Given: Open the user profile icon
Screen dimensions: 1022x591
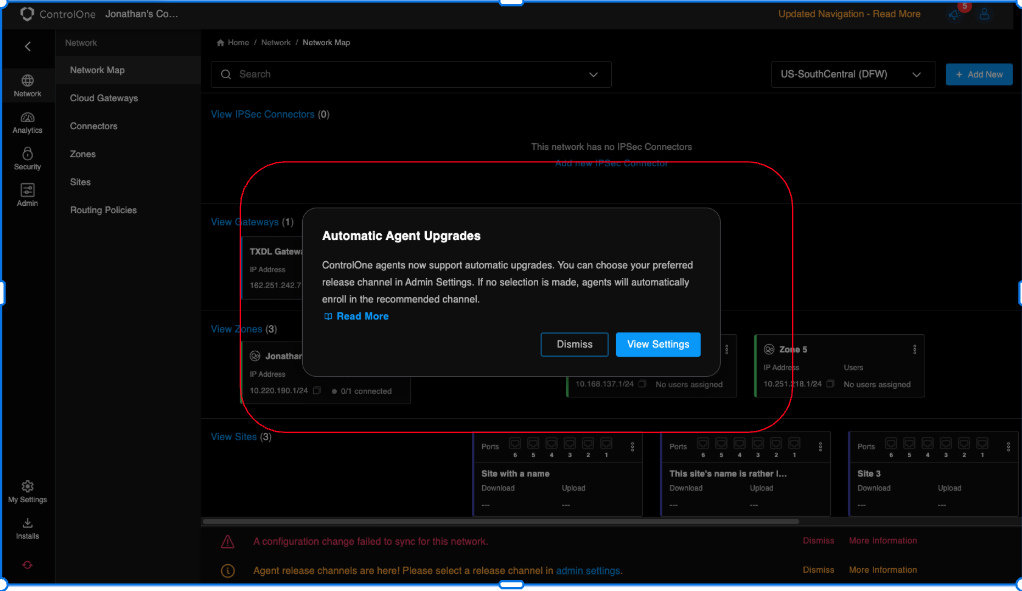Looking at the screenshot, I should (985, 14).
